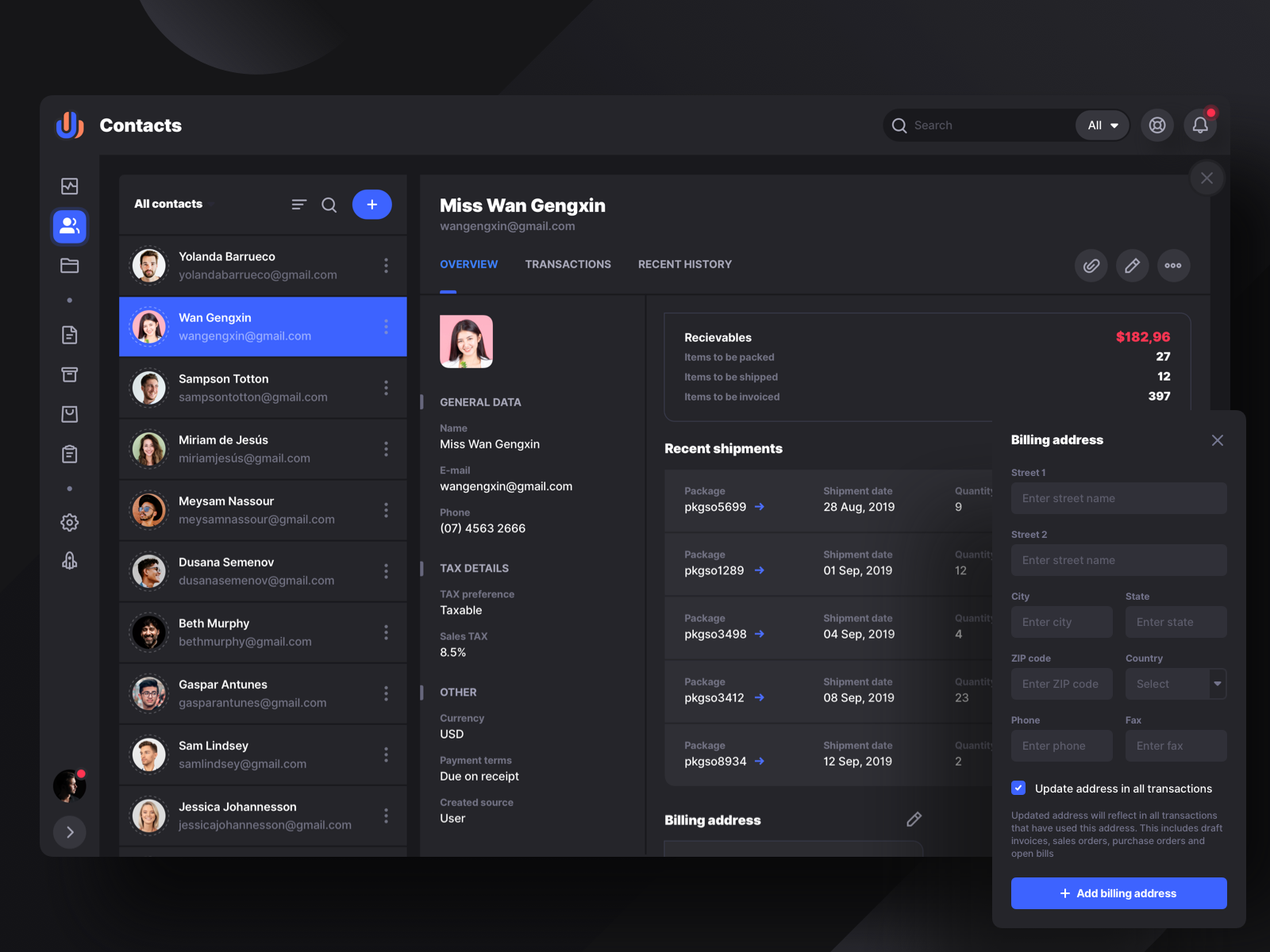Switch to the Transactions tab
This screenshot has width=1270, height=952.
point(568,264)
